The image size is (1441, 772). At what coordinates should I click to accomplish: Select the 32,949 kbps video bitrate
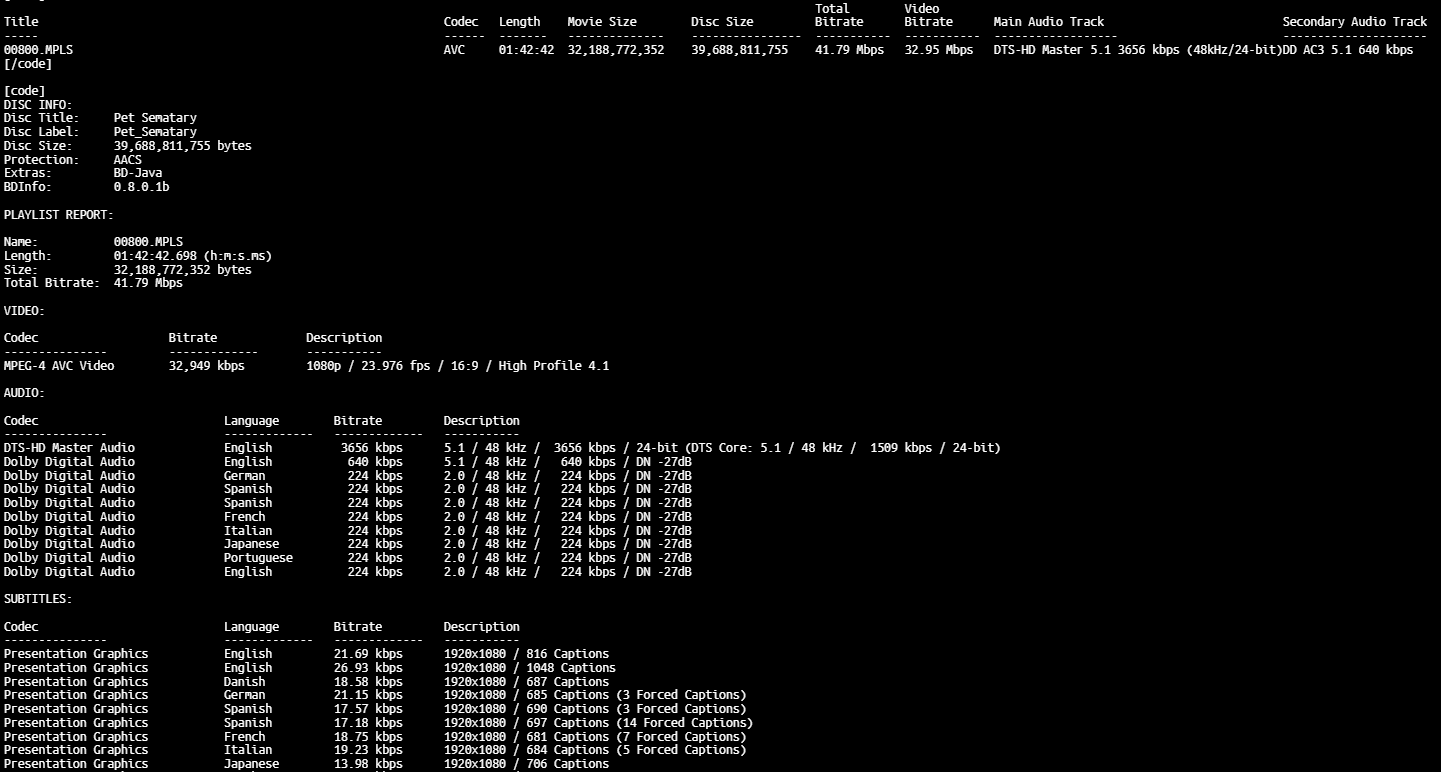[206, 366]
